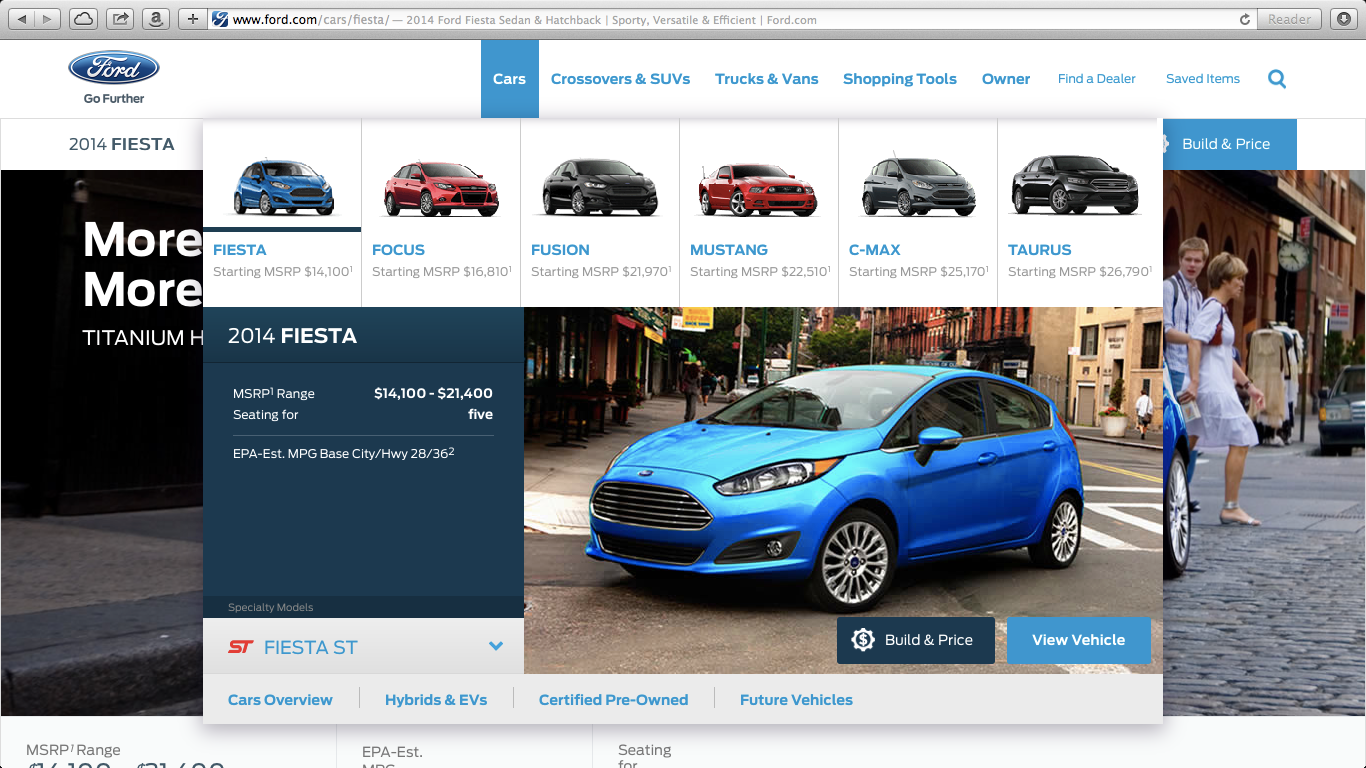Expand the Fiesta ST specialty model chevron

click(x=496, y=646)
